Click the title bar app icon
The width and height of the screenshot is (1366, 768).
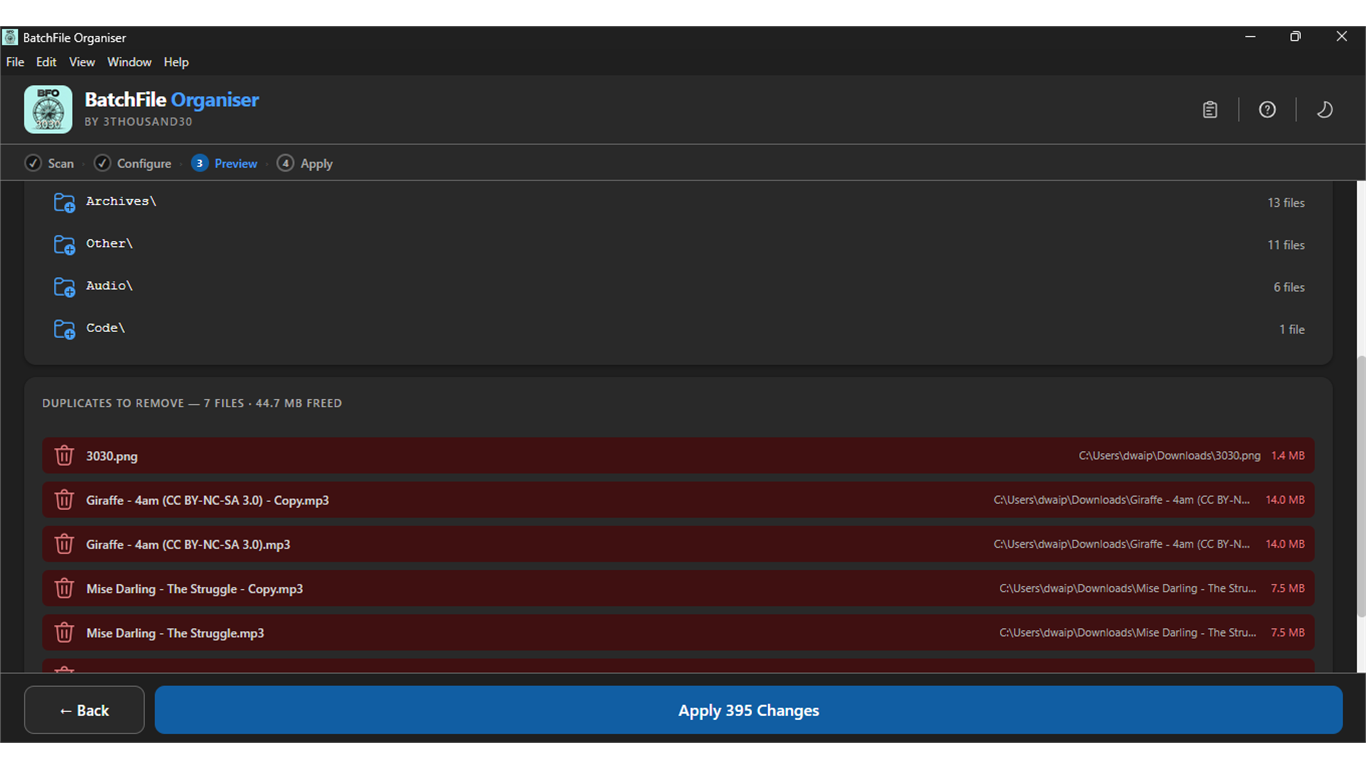pos(10,37)
